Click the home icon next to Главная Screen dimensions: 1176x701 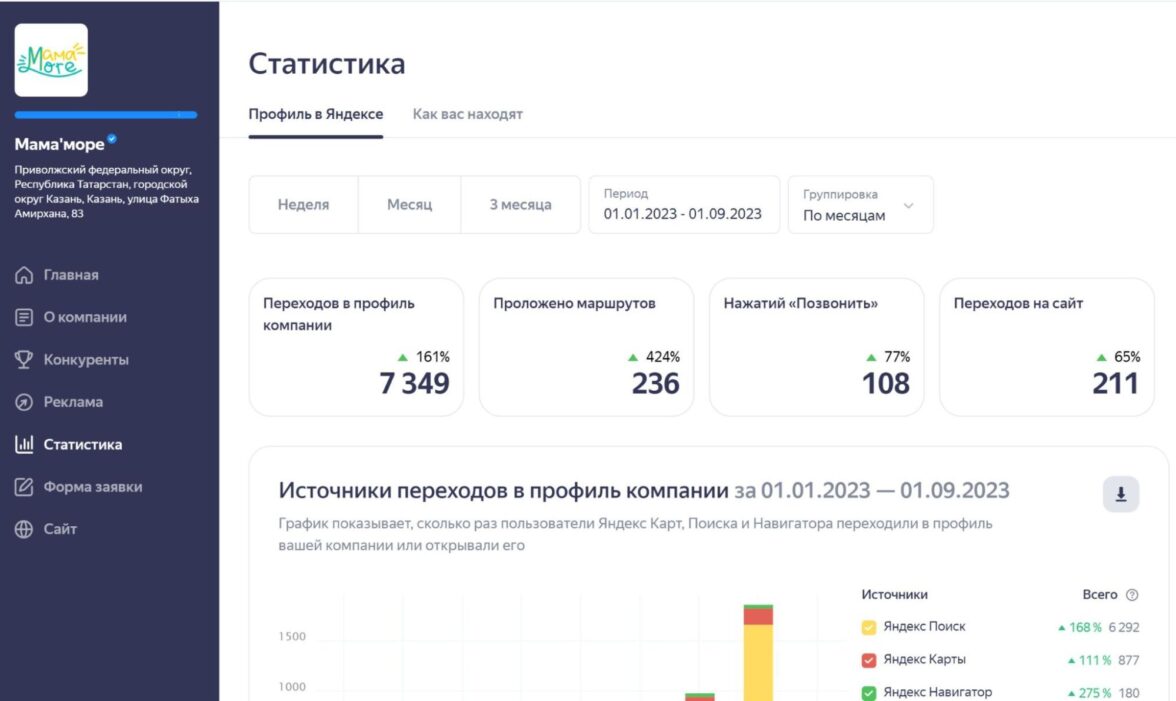tap(24, 275)
